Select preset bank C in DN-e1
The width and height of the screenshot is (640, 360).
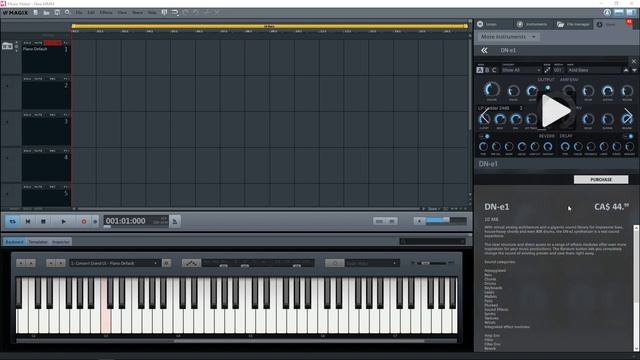[494, 70]
